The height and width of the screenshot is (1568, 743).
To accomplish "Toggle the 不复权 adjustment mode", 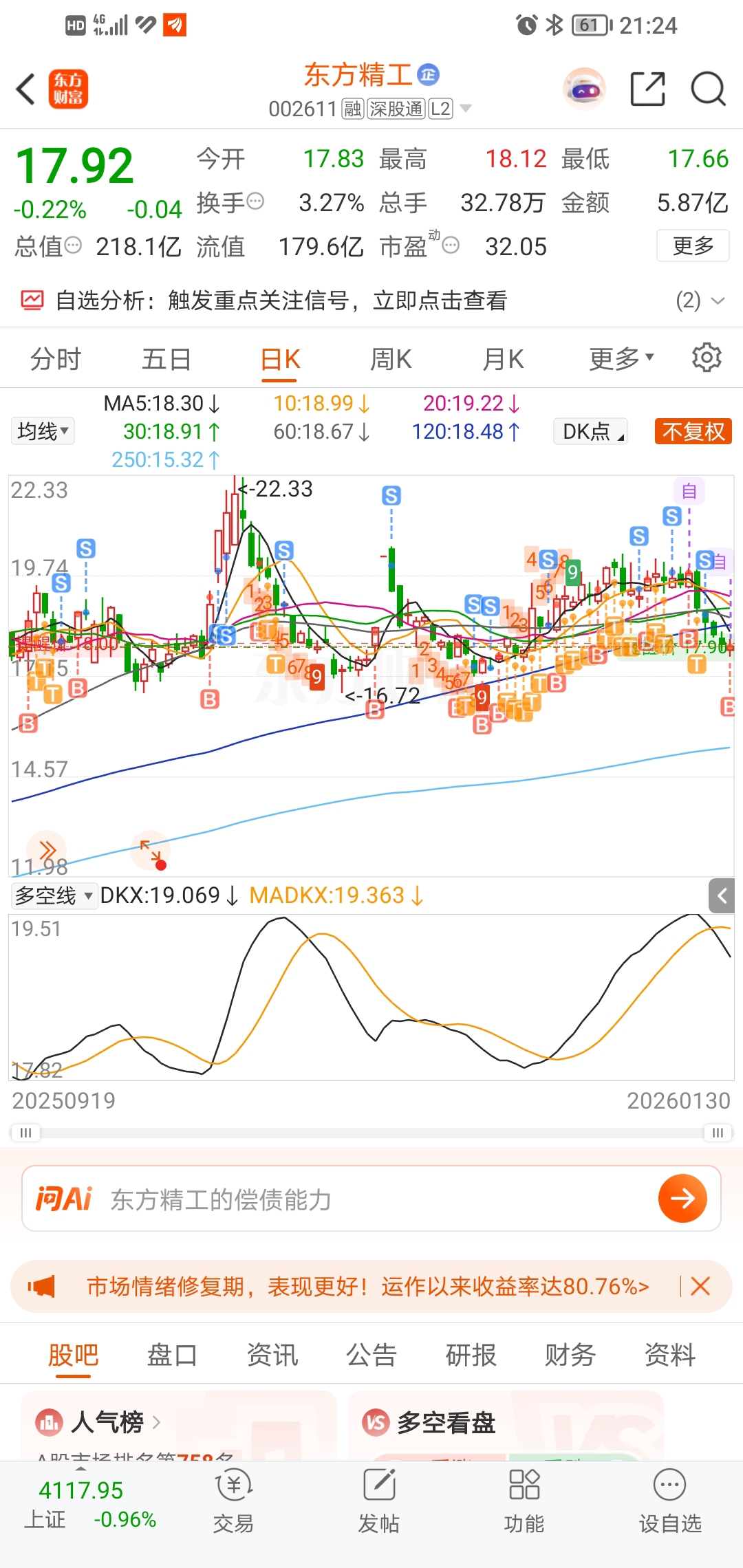I will (x=693, y=431).
